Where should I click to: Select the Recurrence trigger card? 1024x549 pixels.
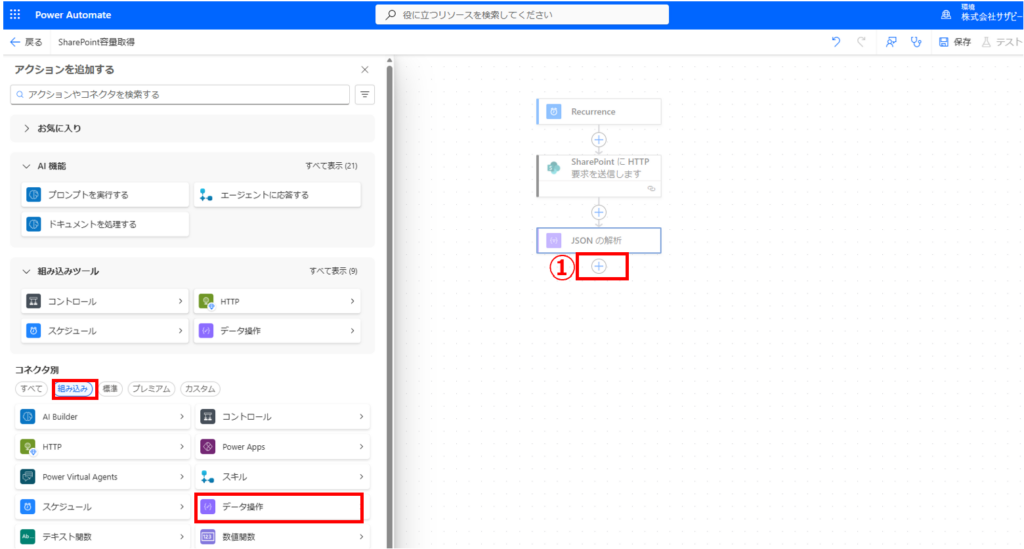click(598, 112)
